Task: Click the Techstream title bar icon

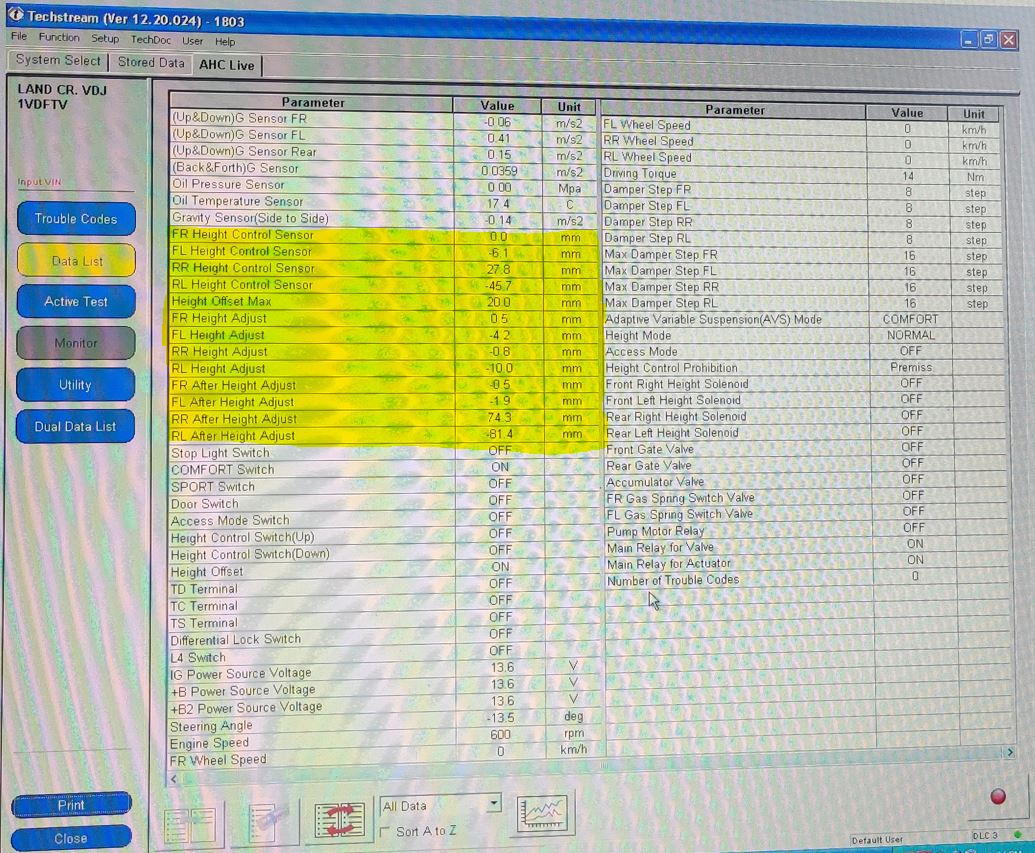Action: (x=16, y=15)
